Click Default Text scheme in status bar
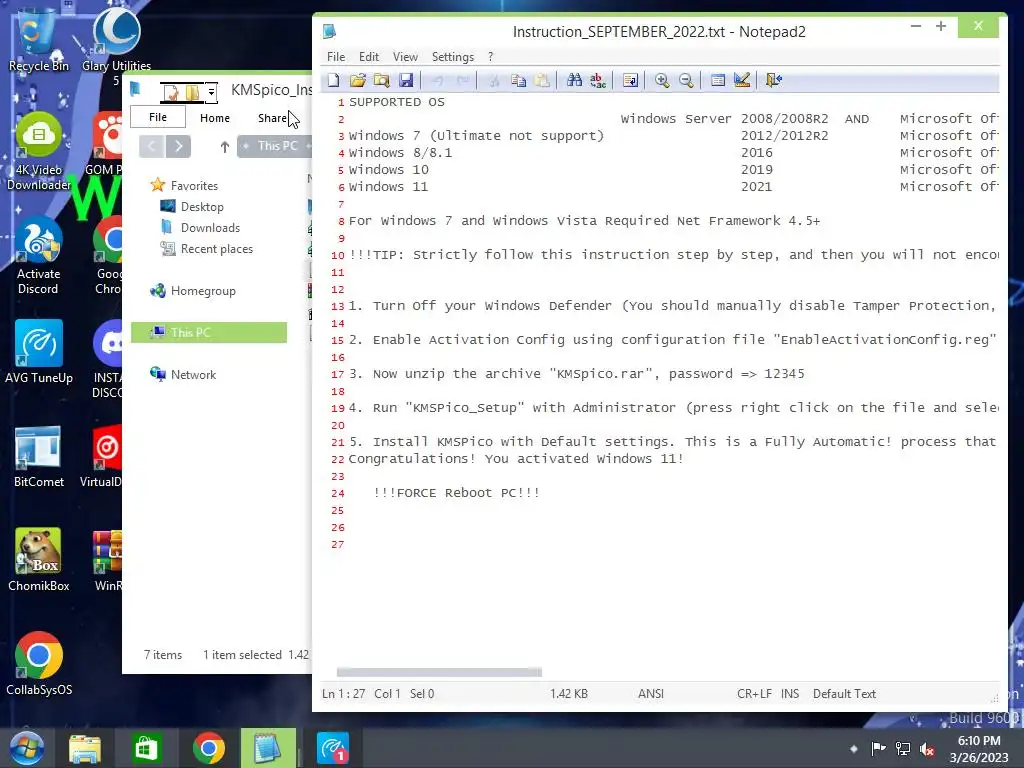This screenshot has width=1024, height=768. click(844, 694)
